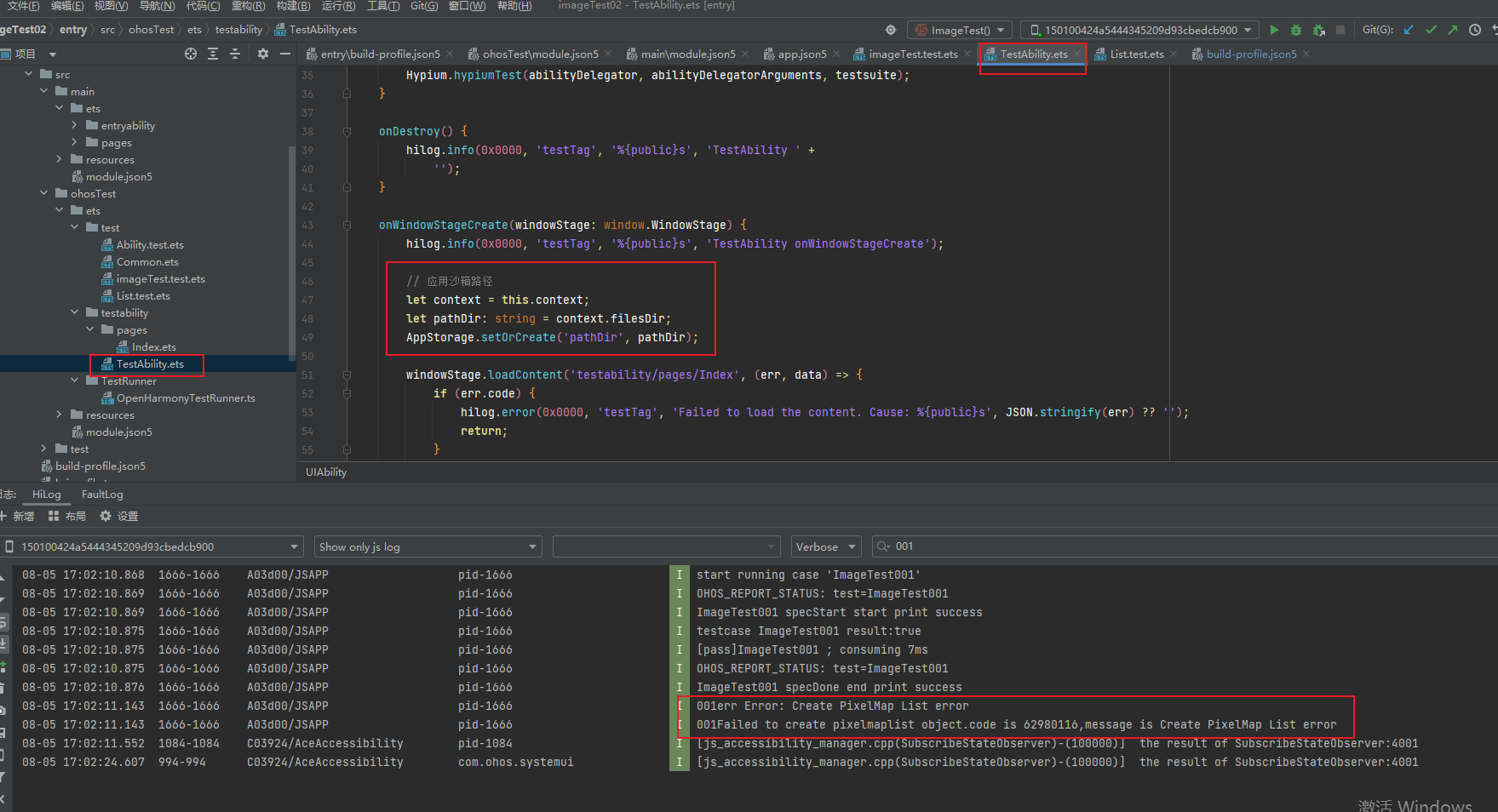Collapse the main folder in the project tree
Image resolution: width=1498 pixels, height=812 pixels.
coord(44,91)
